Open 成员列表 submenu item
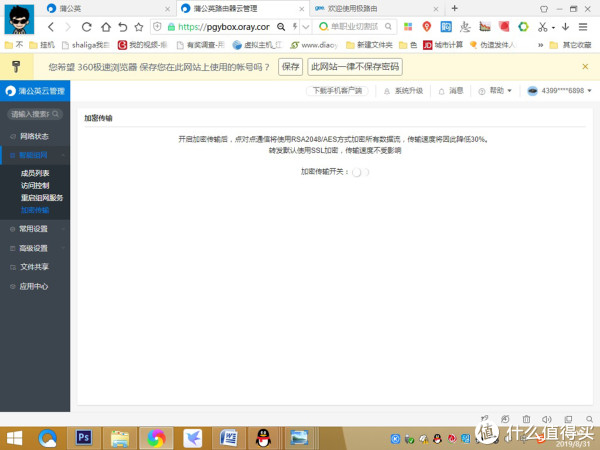 click(35, 173)
